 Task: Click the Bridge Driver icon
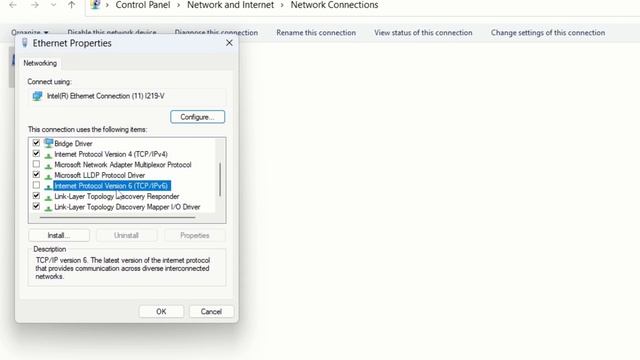click(48, 143)
